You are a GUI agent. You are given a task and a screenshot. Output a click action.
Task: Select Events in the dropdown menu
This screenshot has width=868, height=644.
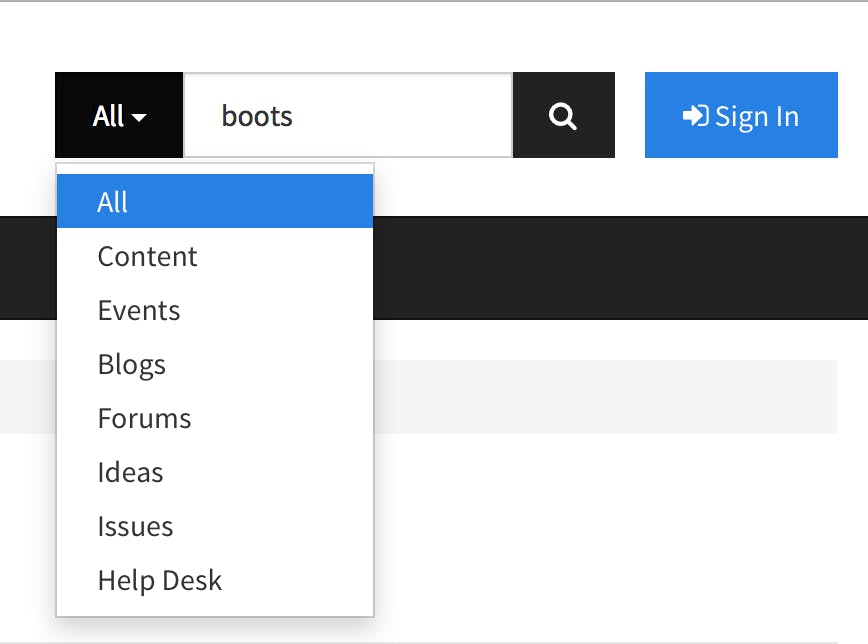coord(139,310)
